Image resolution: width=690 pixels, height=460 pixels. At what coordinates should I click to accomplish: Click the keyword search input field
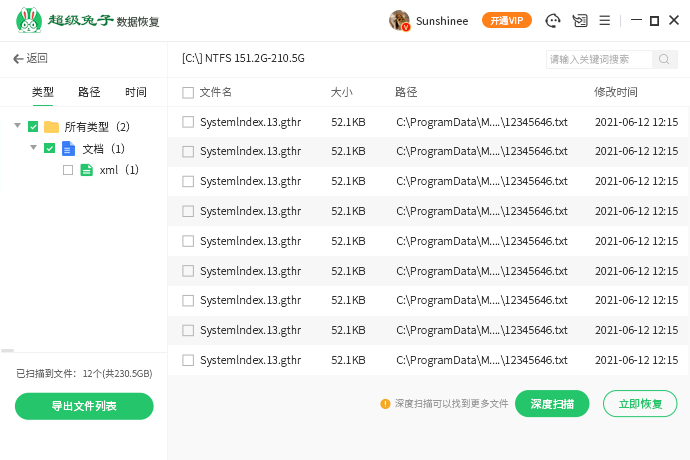click(598, 60)
